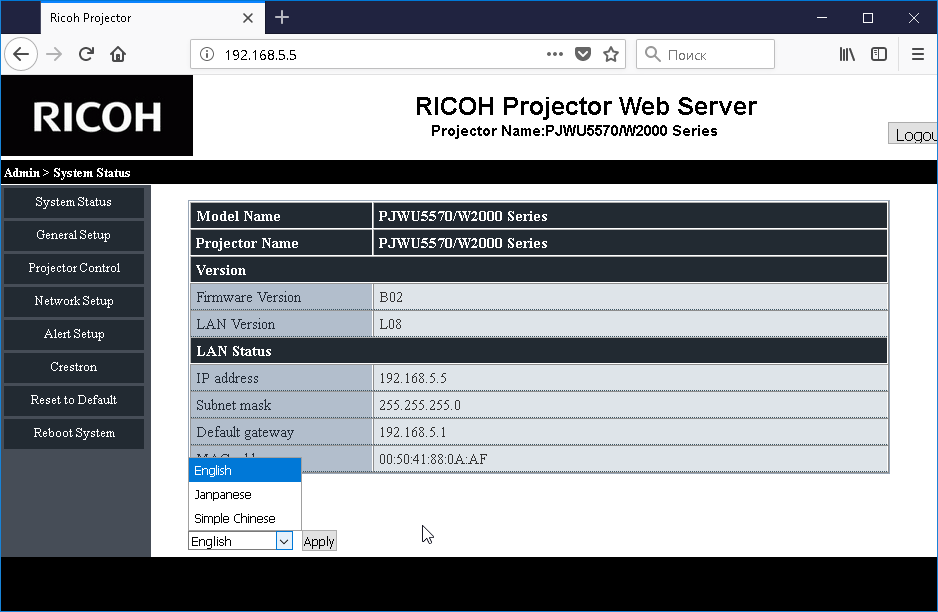
Task: Click the default gateway 192.168.5.1
Action: click(x=413, y=432)
